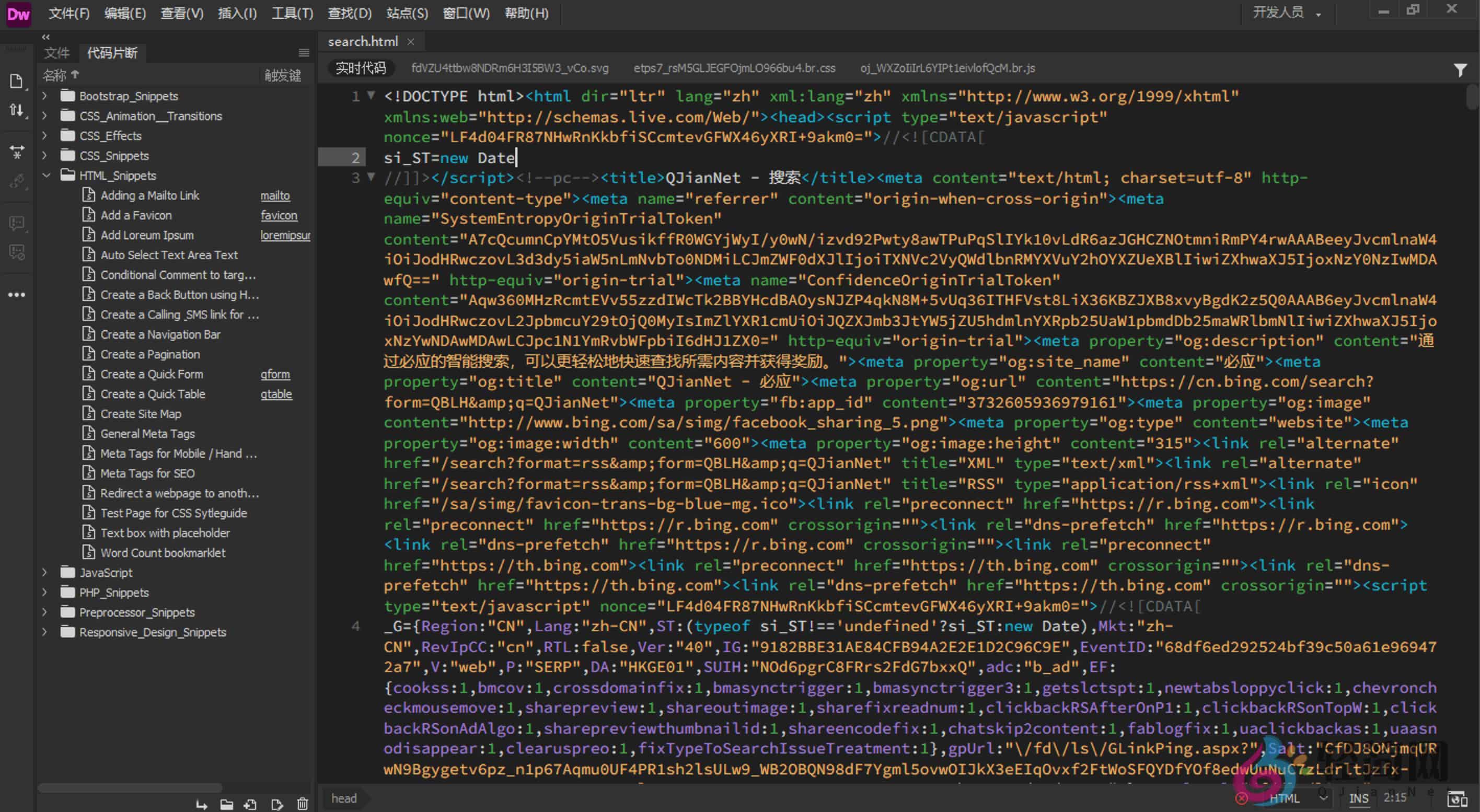Open the new folder icon at panel bottom
1480x812 pixels.
coord(226,804)
